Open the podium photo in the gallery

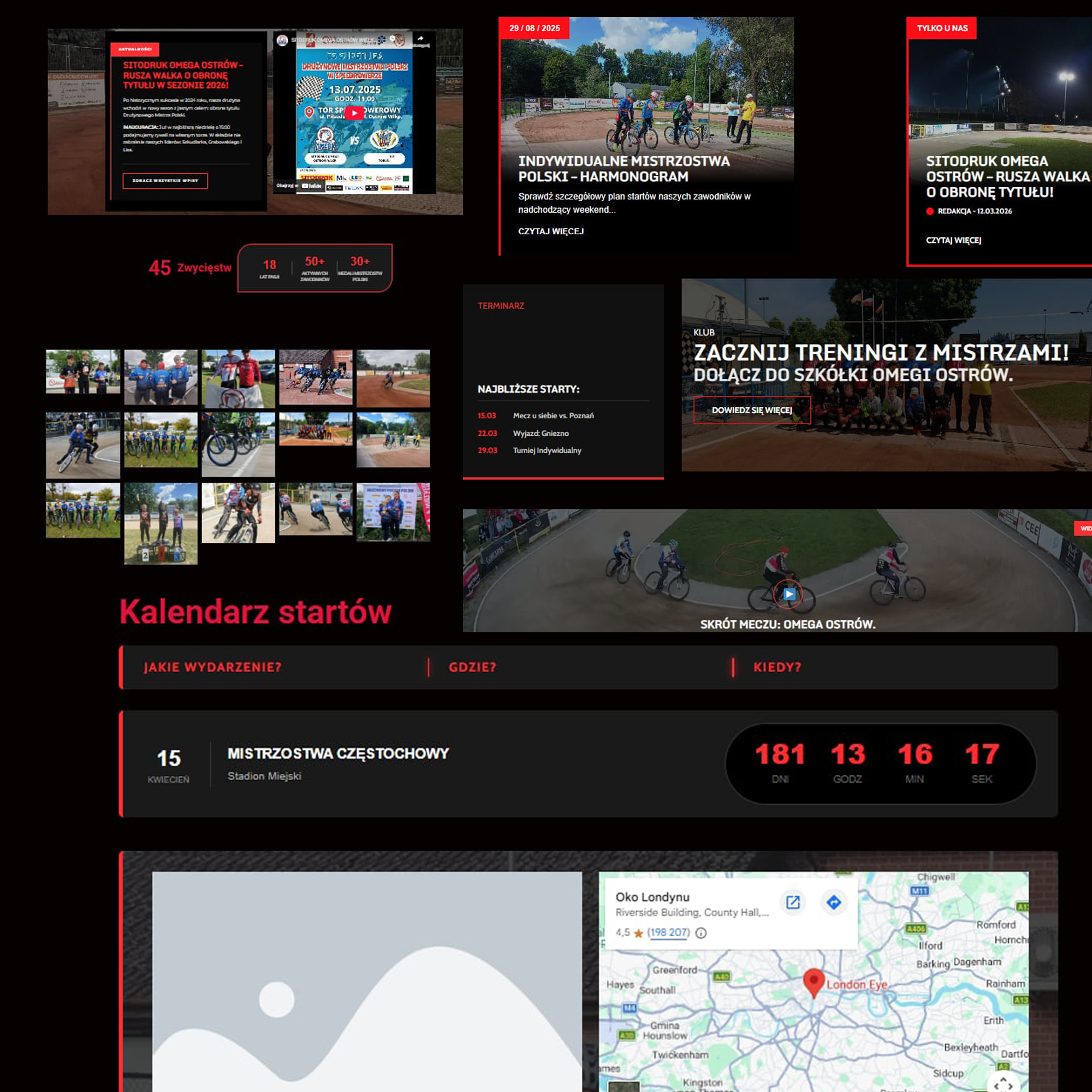click(x=161, y=524)
